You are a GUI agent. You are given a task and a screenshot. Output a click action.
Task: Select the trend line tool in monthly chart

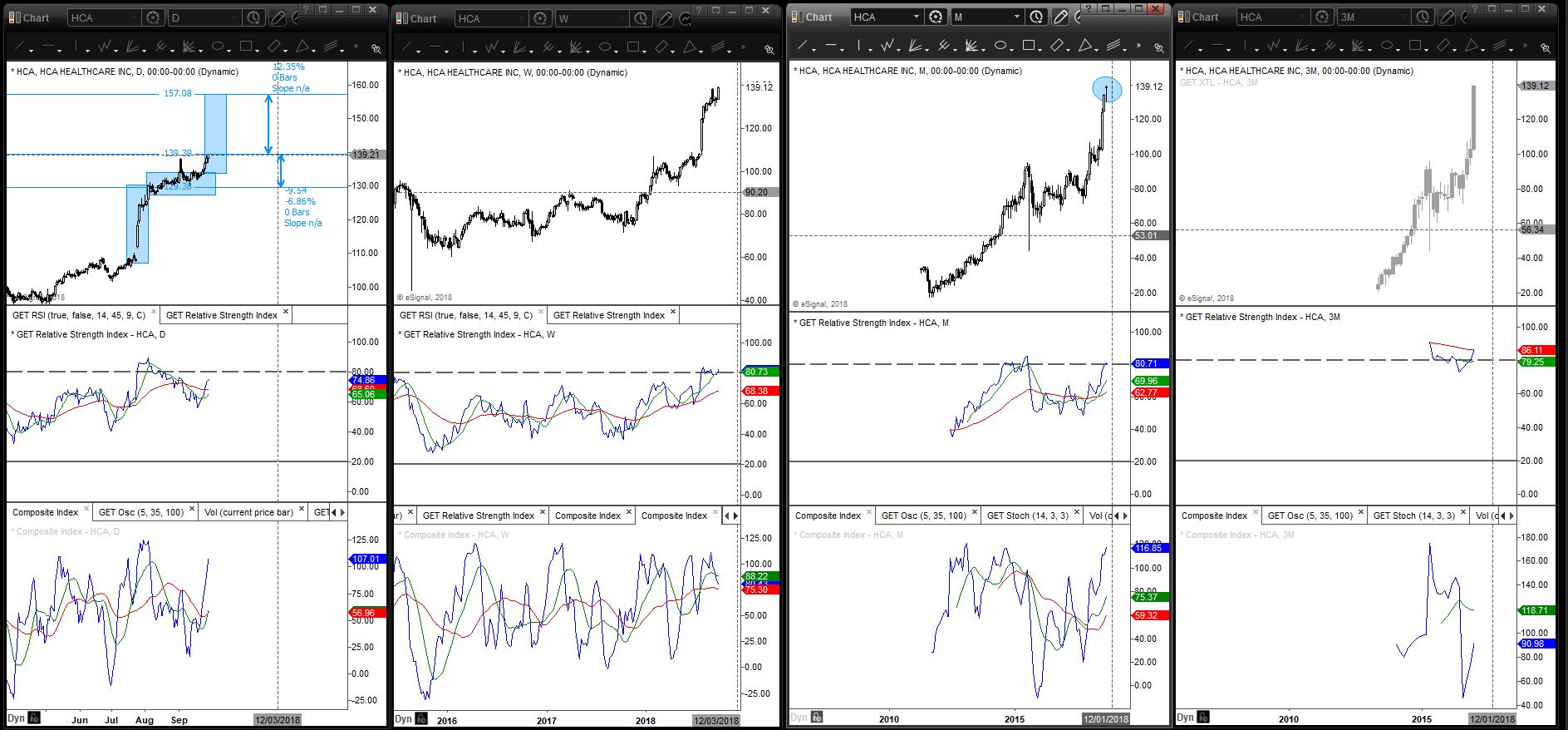804,46
